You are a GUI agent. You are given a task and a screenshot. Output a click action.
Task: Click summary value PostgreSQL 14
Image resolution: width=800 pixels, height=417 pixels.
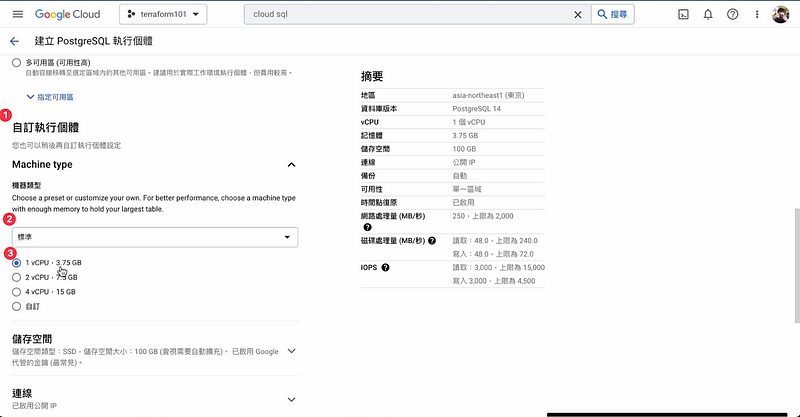(x=477, y=109)
